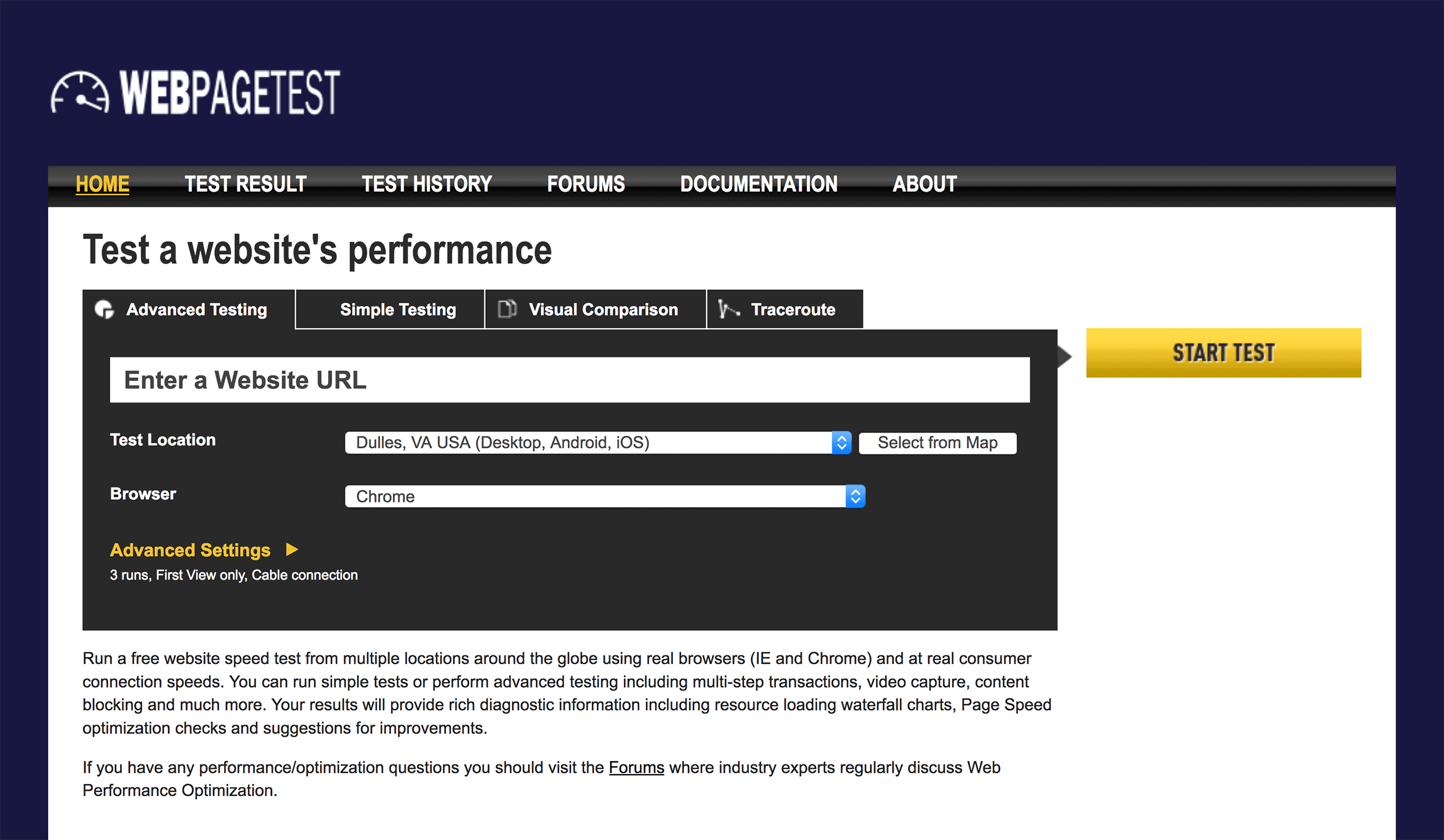Navigate to TEST HISTORY menu item
The width and height of the screenshot is (1444, 840).
click(x=426, y=183)
